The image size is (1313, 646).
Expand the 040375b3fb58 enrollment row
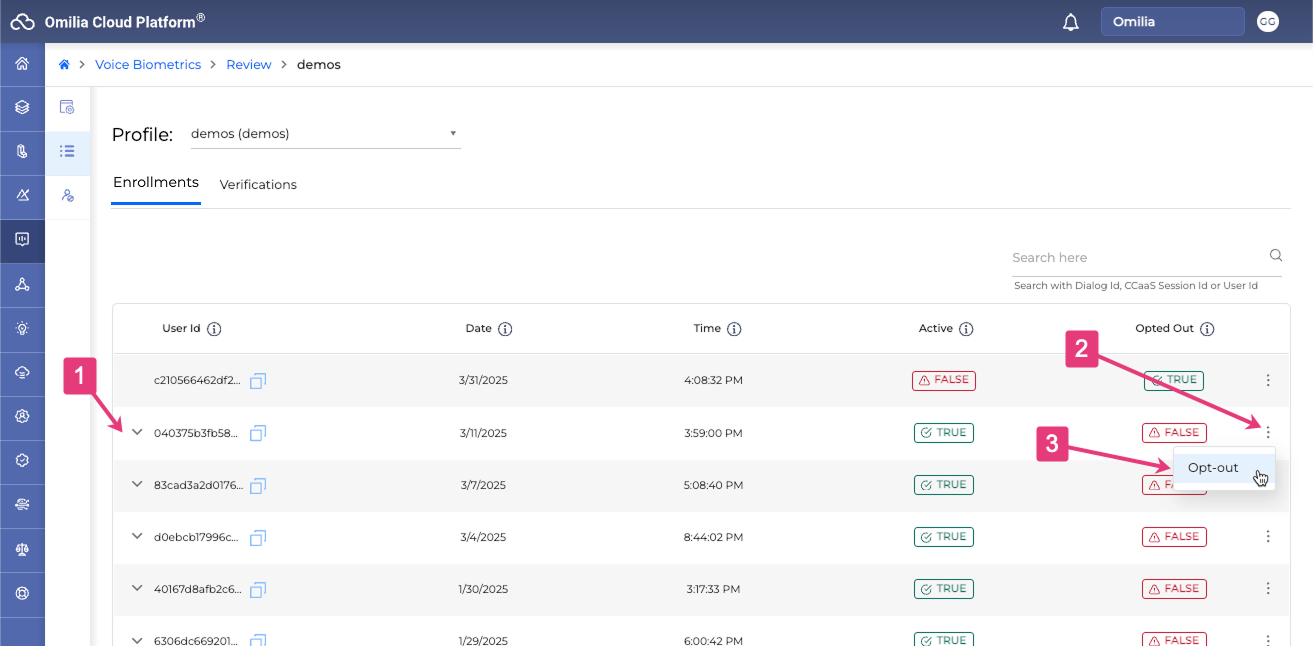point(138,432)
